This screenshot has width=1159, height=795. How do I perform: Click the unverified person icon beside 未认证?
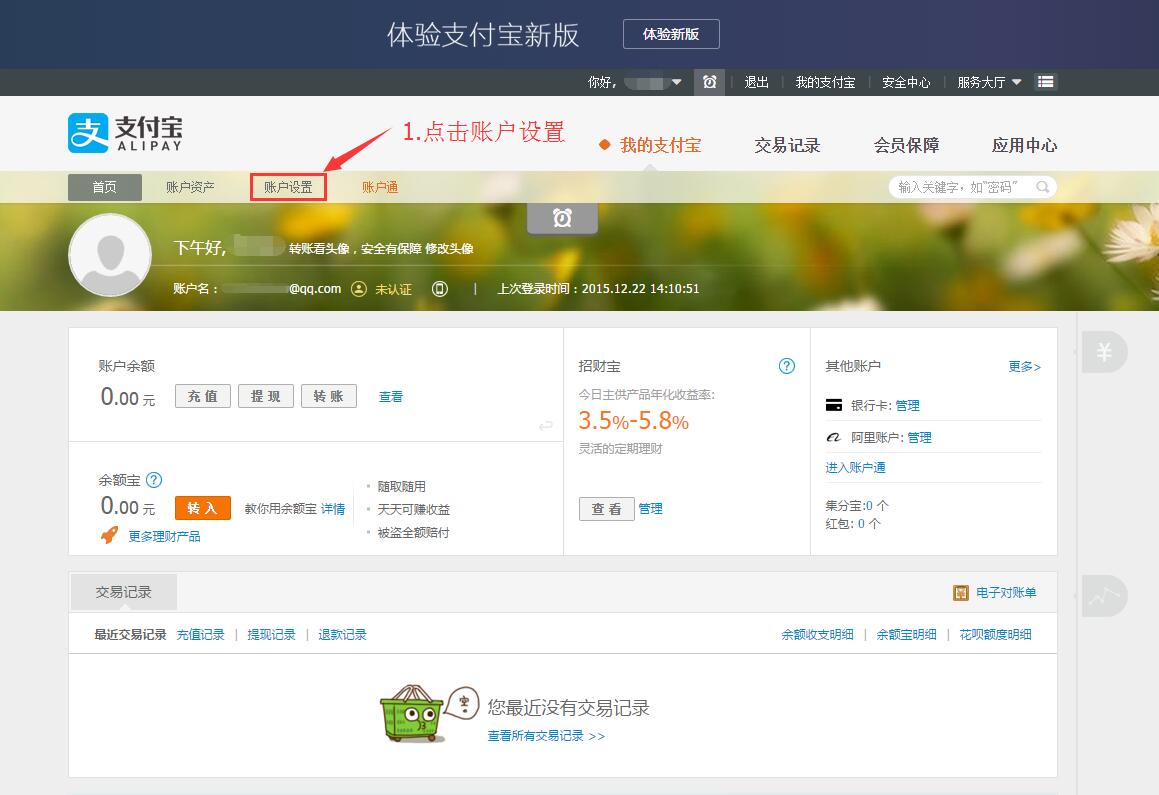pos(358,289)
